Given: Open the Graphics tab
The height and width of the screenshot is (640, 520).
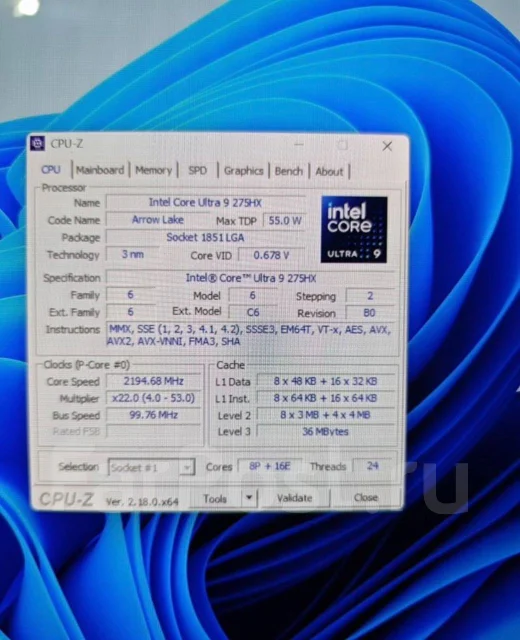Looking at the screenshot, I should [x=244, y=171].
